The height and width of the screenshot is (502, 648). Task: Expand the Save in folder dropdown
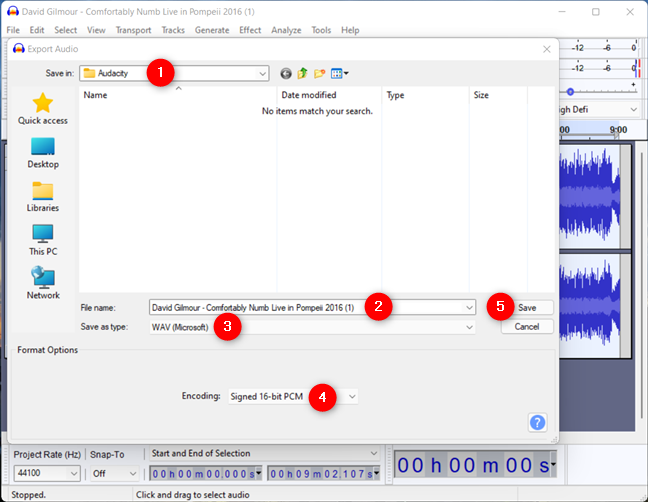tap(262, 74)
